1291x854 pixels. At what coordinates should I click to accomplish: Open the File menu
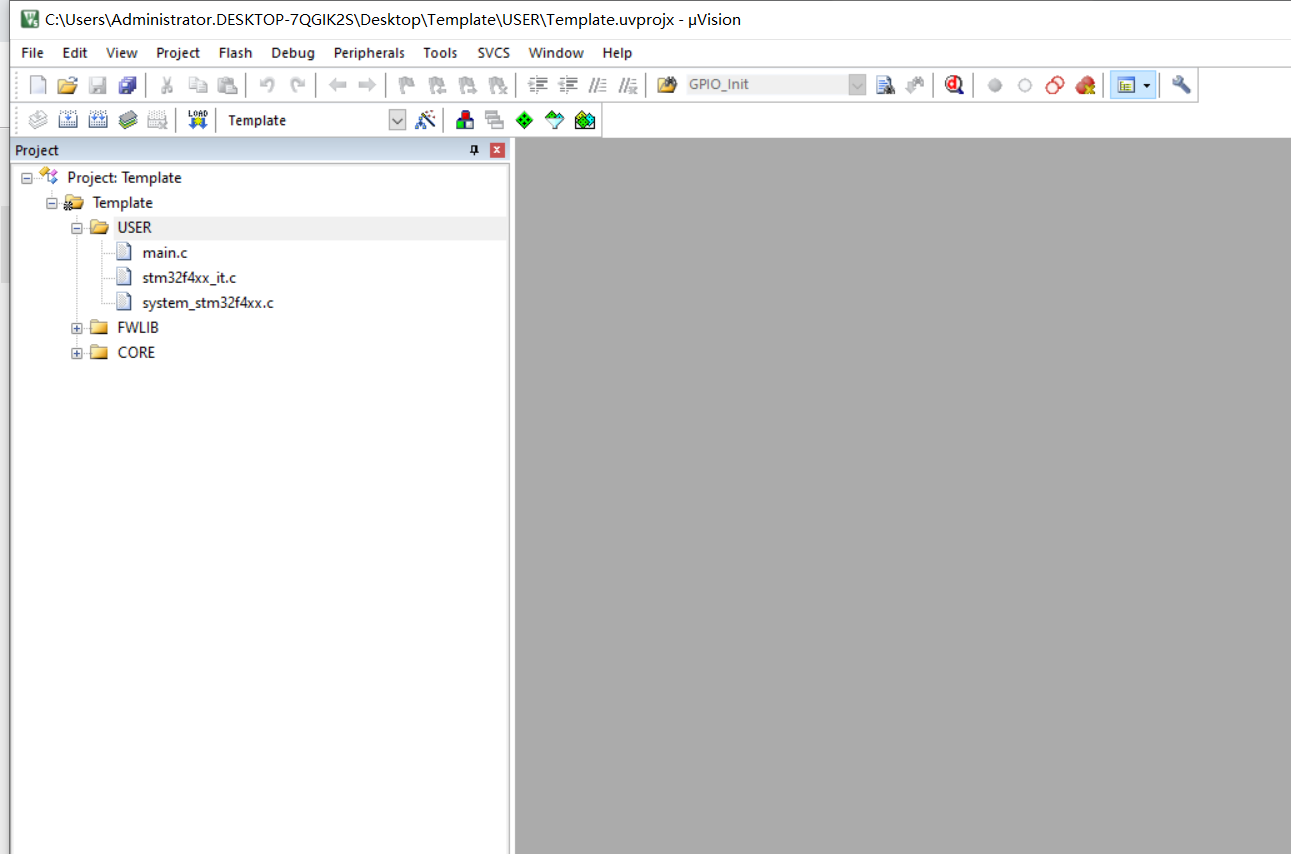[32, 53]
